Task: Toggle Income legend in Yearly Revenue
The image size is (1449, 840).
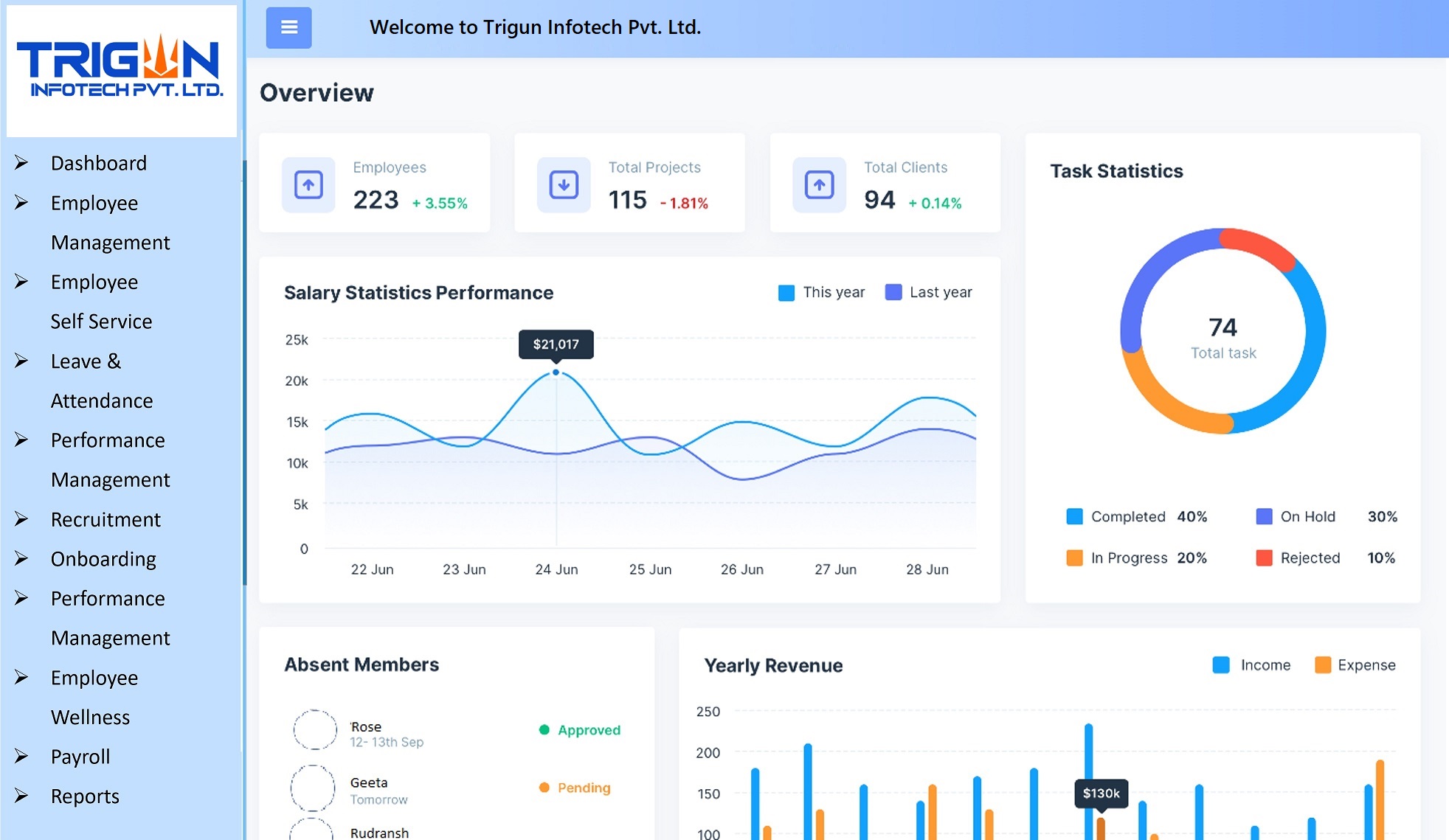Action: 1252,664
